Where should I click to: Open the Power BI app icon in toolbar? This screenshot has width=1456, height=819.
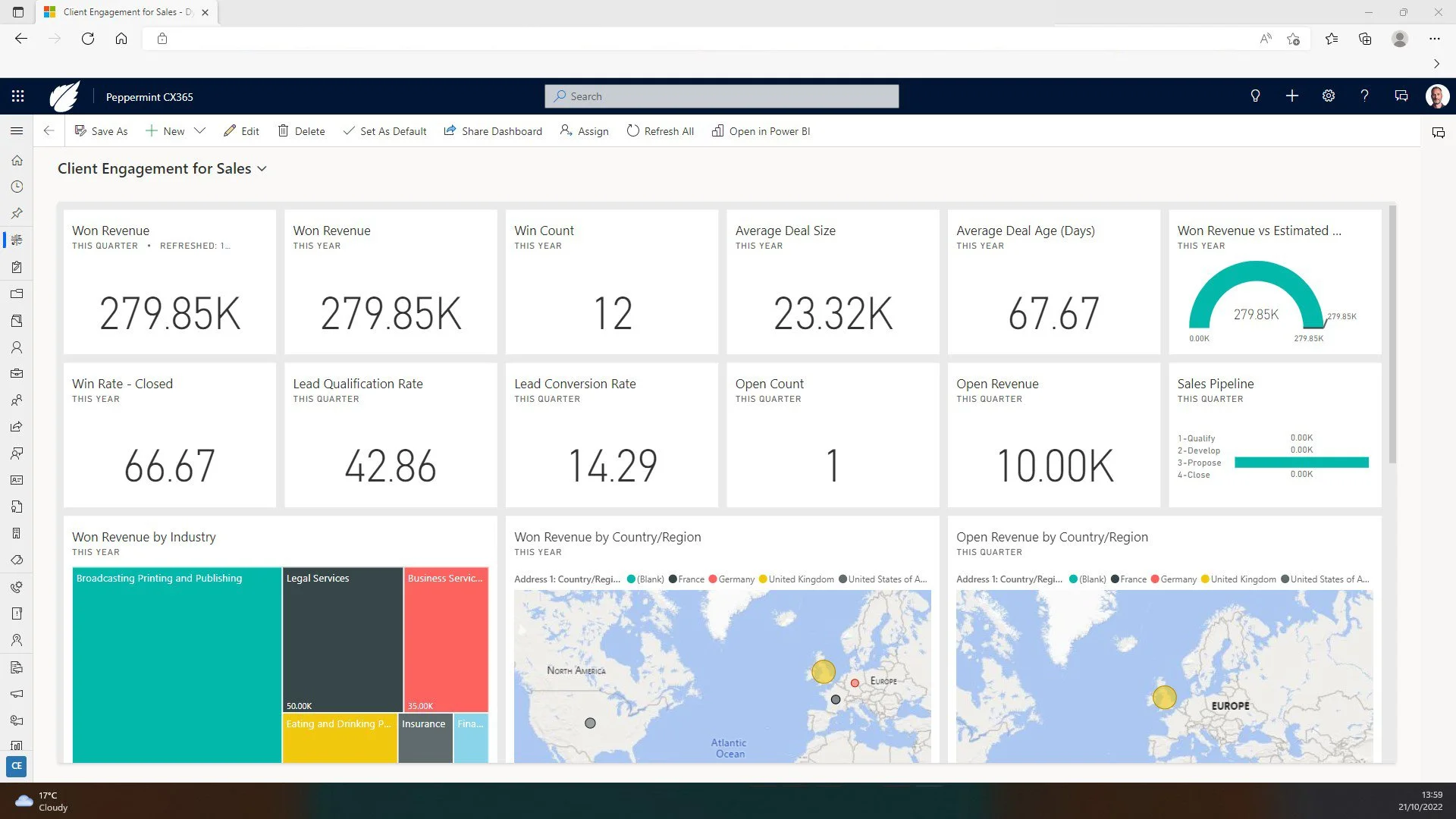[717, 131]
